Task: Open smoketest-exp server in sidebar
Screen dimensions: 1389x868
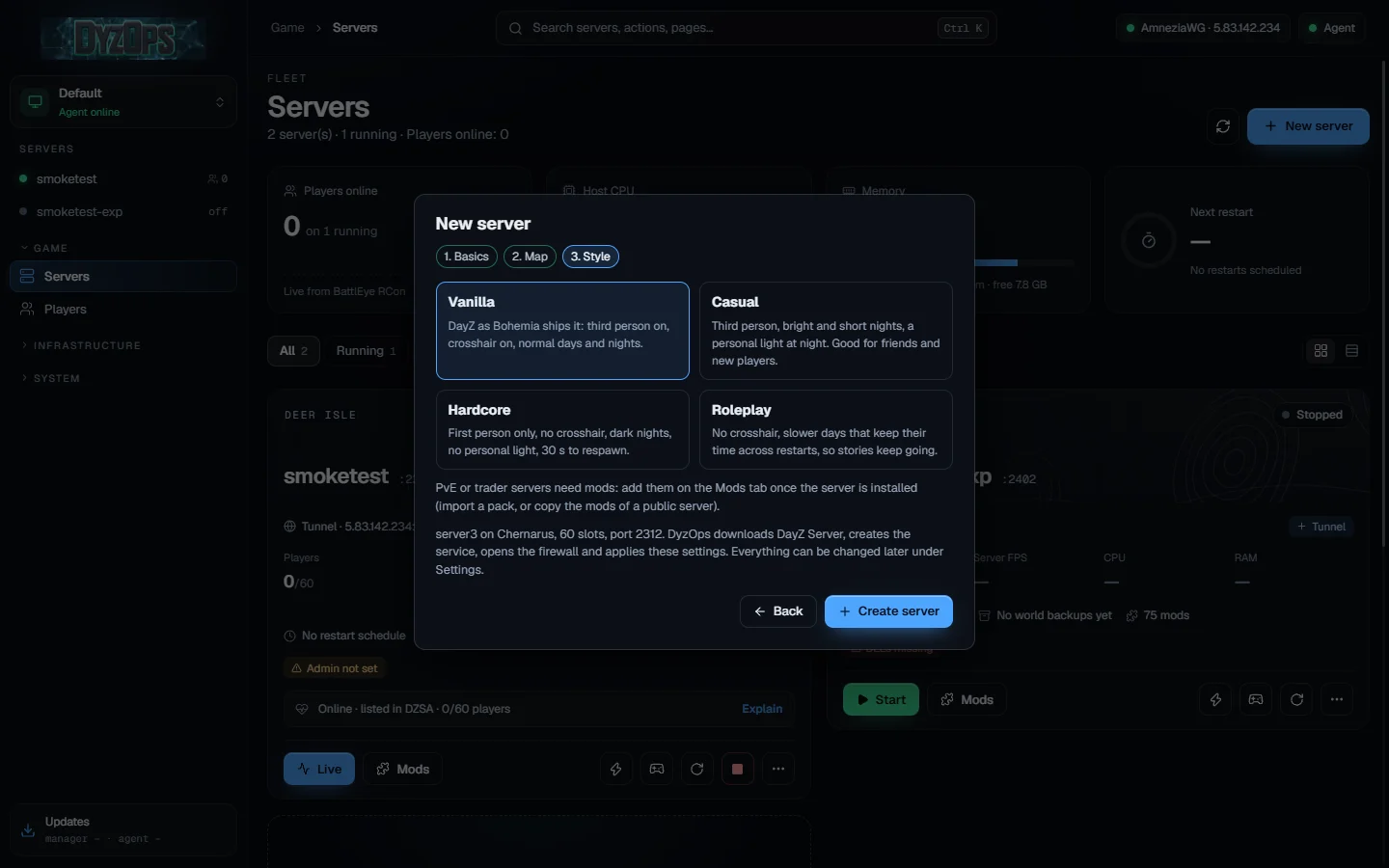Action: coord(123,212)
